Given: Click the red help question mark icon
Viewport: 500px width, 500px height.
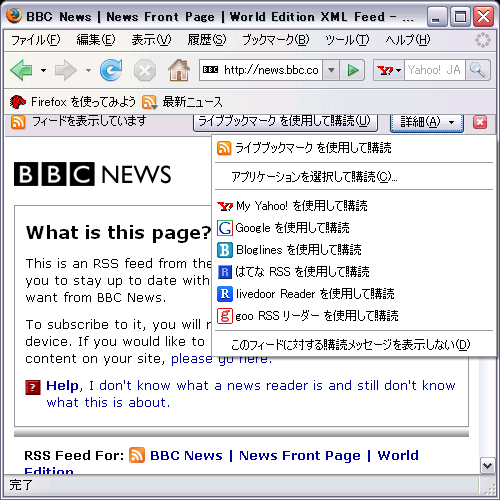Looking at the screenshot, I should coord(33,387).
